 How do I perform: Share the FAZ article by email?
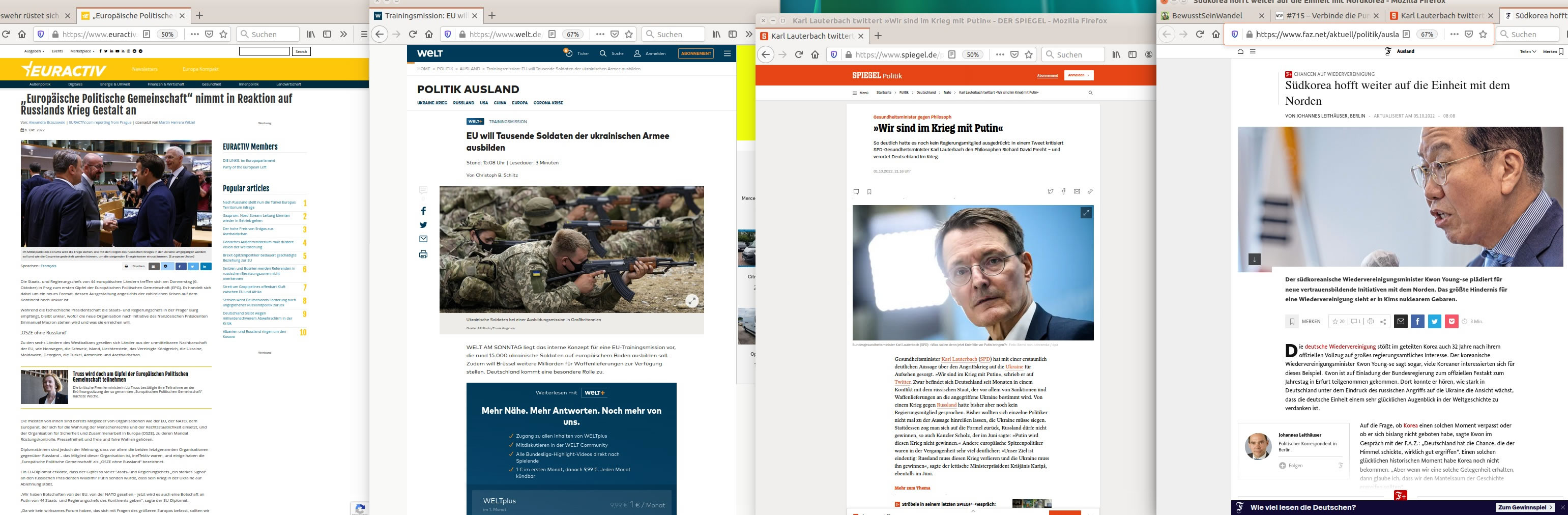1401,322
